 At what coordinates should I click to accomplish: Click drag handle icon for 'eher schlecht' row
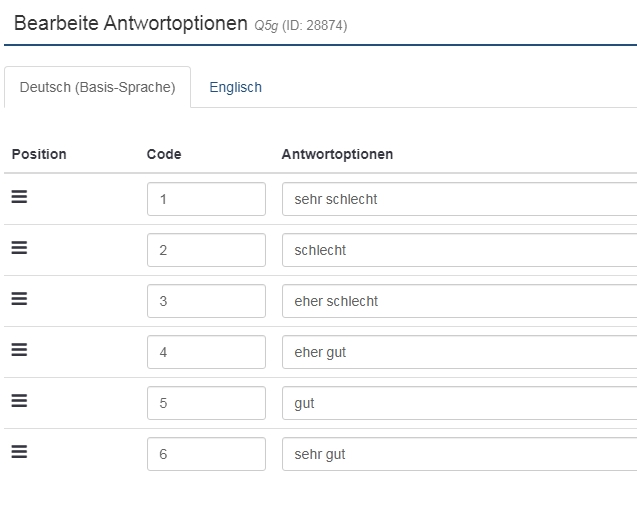pos(19,299)
